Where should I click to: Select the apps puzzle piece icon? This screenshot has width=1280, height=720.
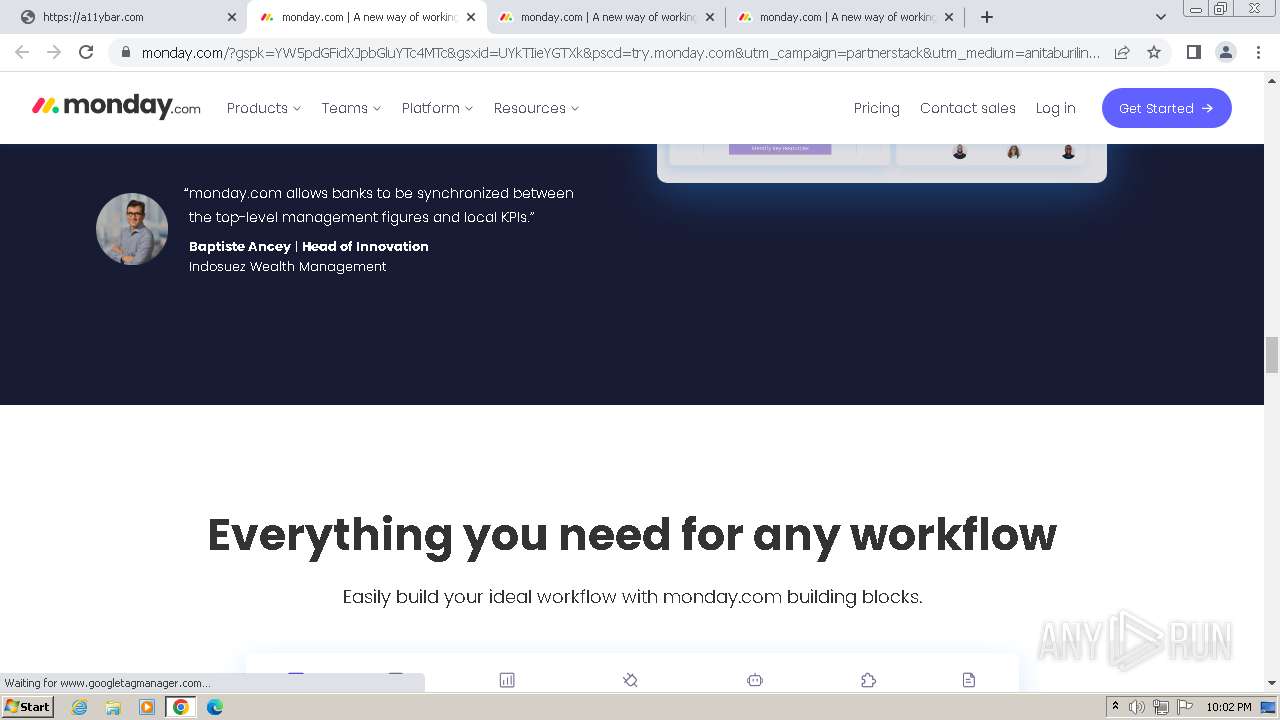pos(868,680)
